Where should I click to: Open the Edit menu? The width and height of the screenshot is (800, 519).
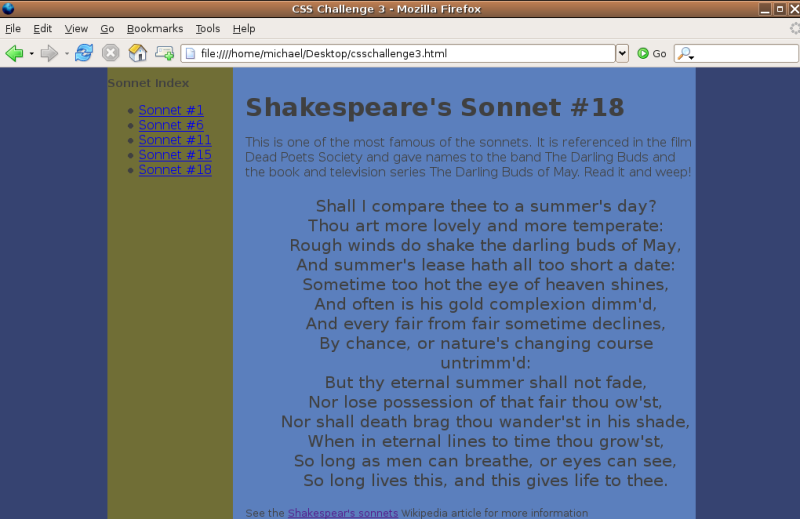(x=42, y=29)
